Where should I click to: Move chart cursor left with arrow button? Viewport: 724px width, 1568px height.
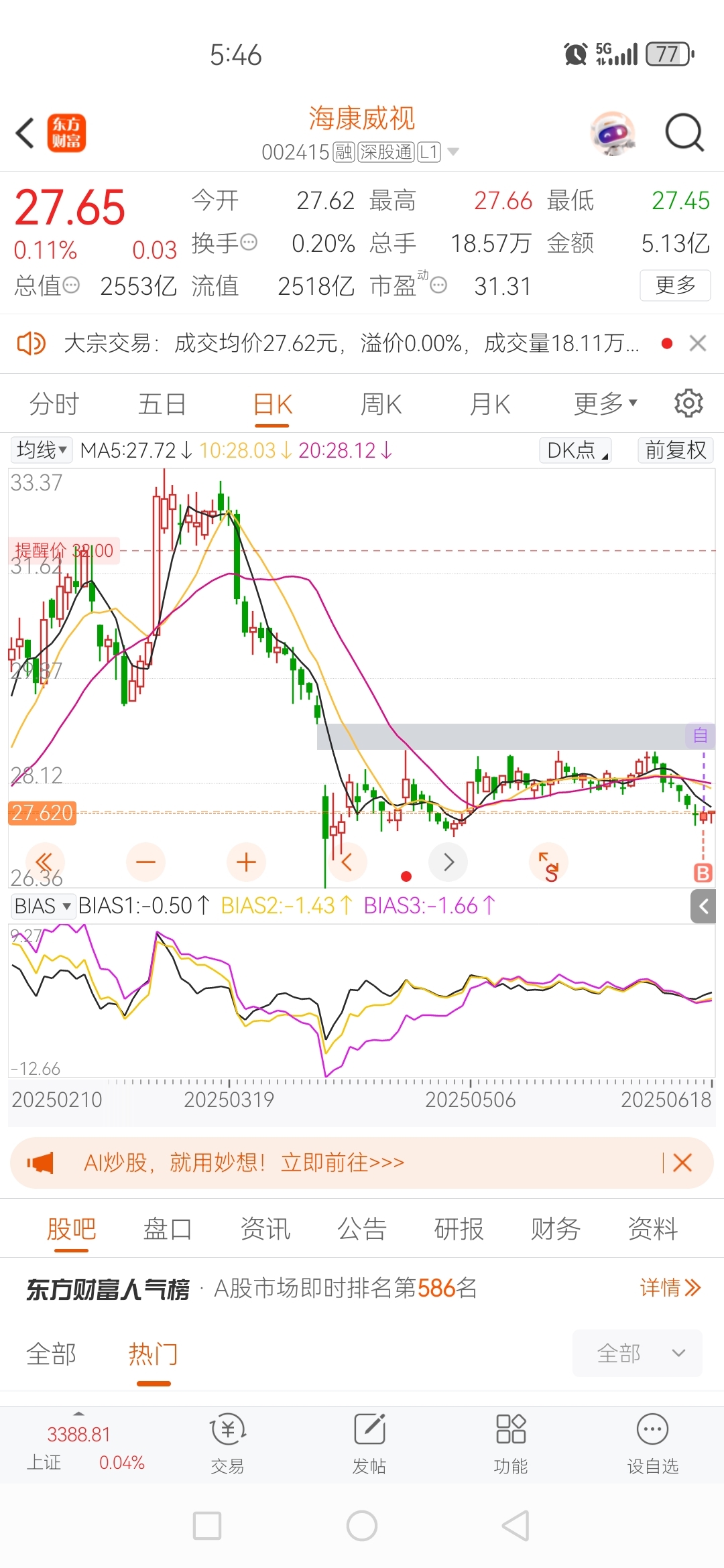coord(347,862)
